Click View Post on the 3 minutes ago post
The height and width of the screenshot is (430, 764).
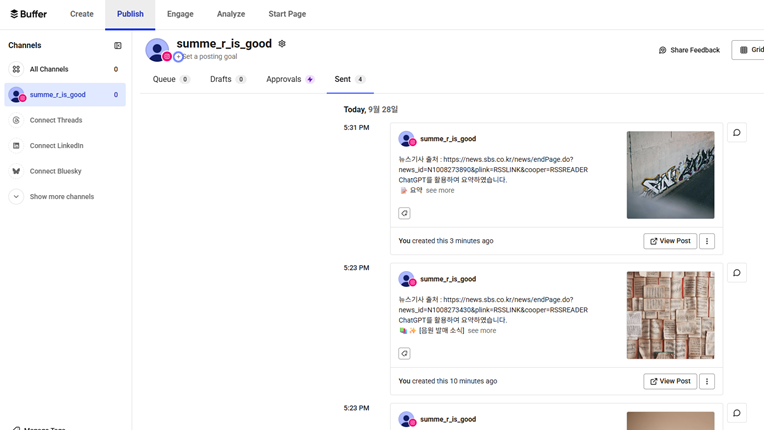tap(670, 241)
